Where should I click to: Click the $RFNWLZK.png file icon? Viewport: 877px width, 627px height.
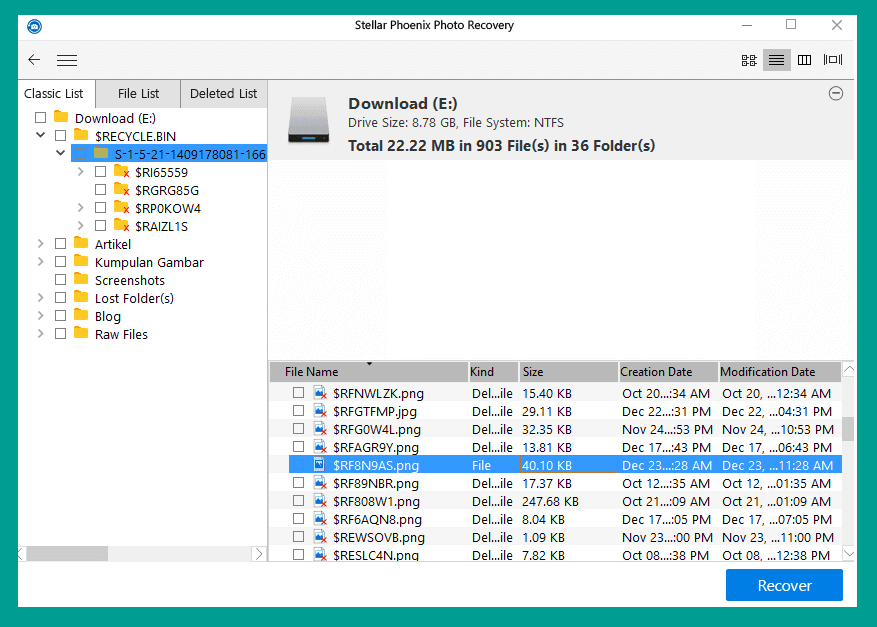[320, 393]
